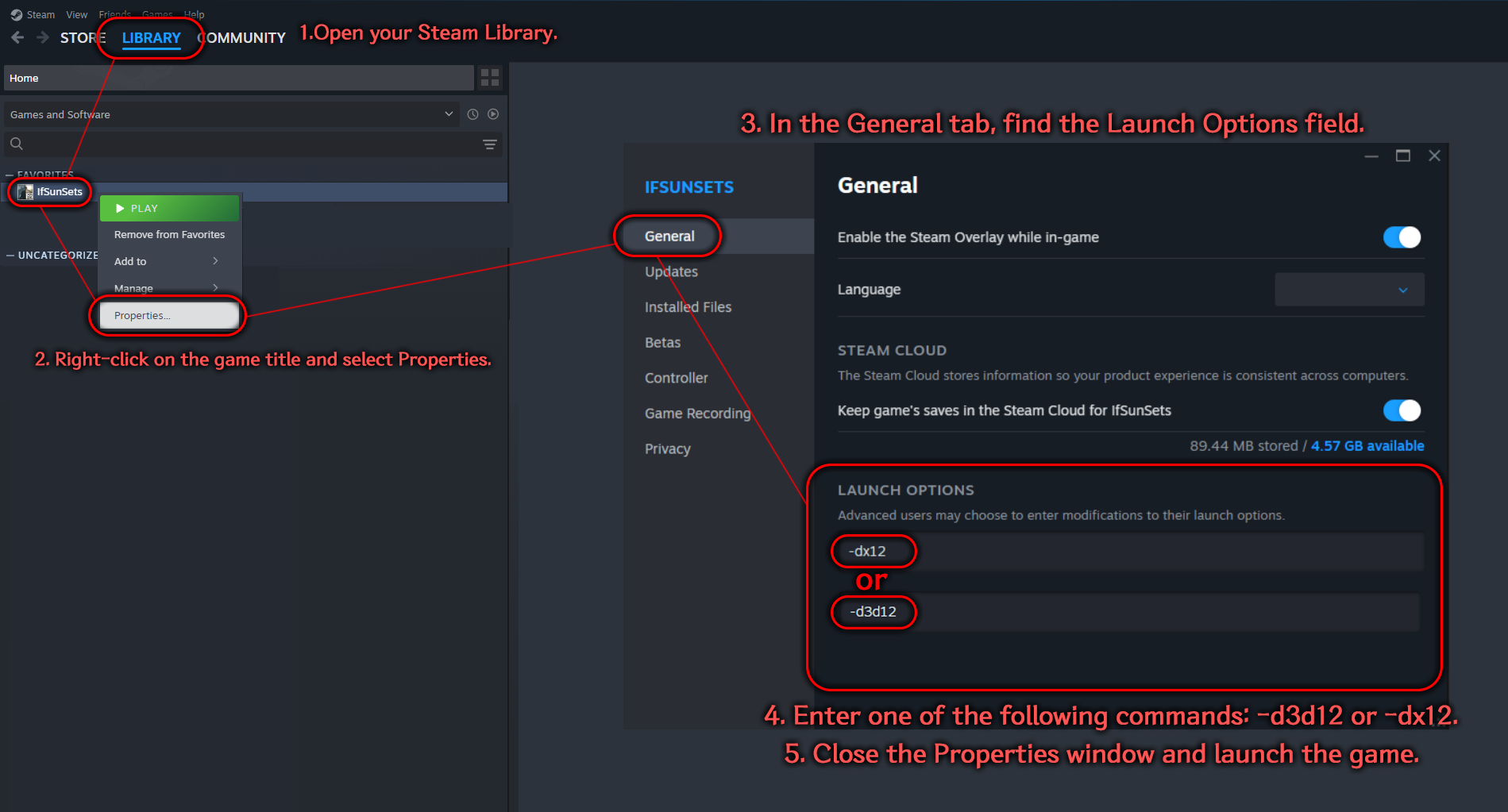Open the View menu
This screenshot has width=1508, height=812.
pyautogui.click(x=76, y=13)
